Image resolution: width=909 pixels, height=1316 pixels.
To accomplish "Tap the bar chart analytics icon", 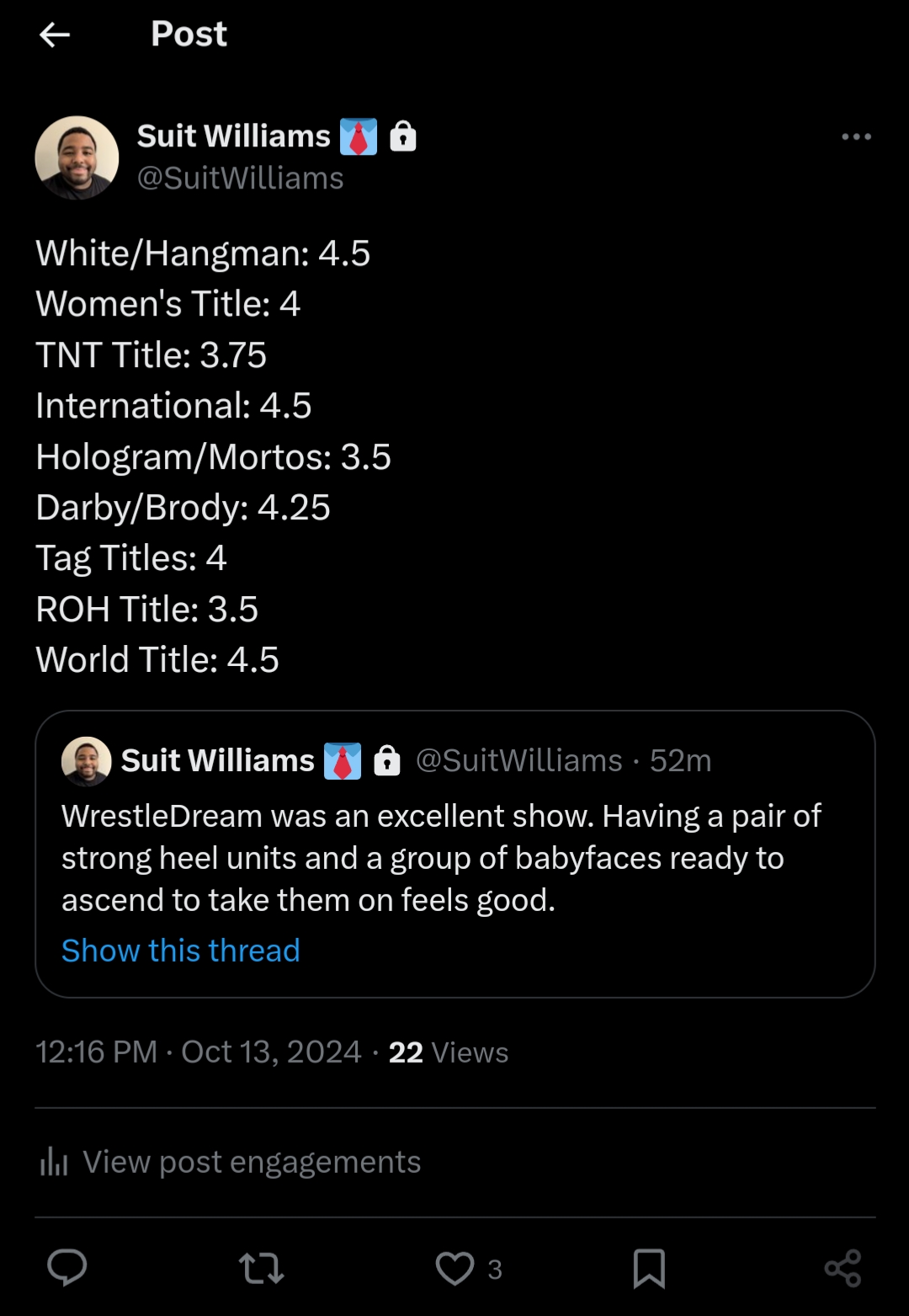I will (54, 1162).
